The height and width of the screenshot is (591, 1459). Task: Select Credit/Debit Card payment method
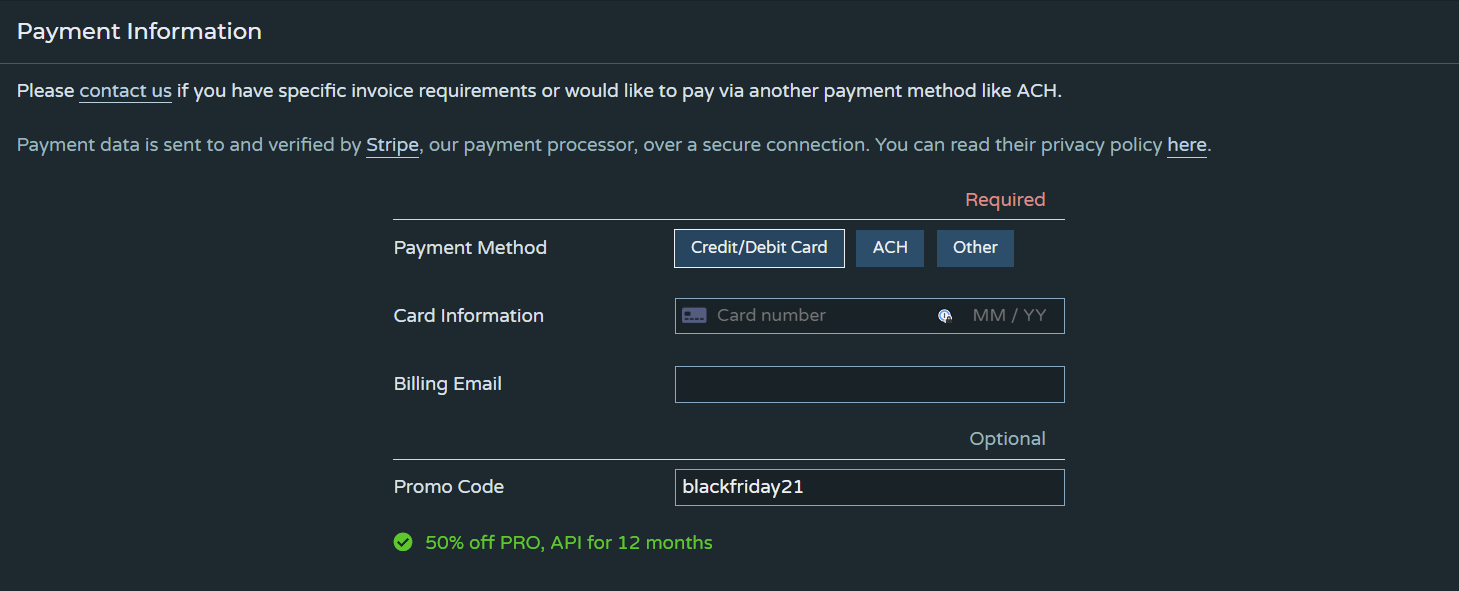[759, 248]
